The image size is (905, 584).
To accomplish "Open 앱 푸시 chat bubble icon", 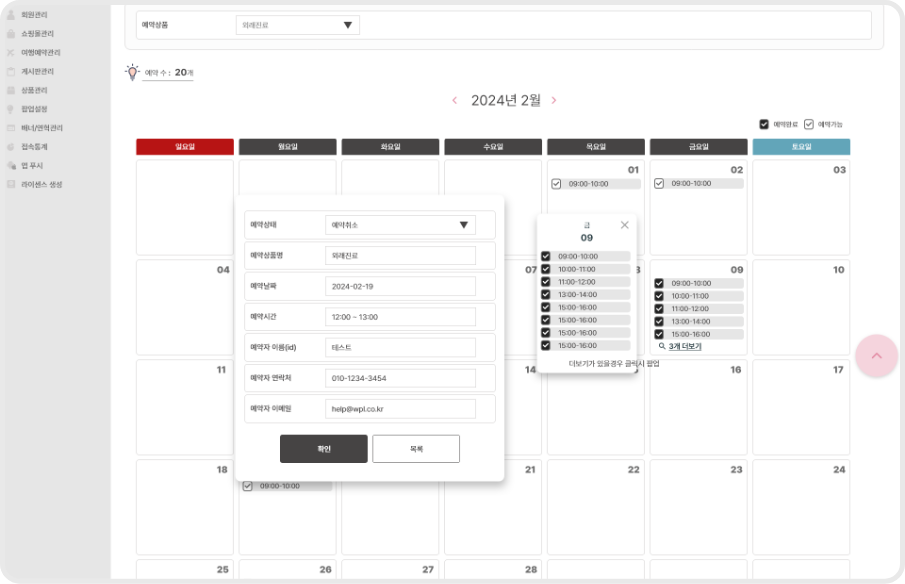I will click(x=11, y=165).
